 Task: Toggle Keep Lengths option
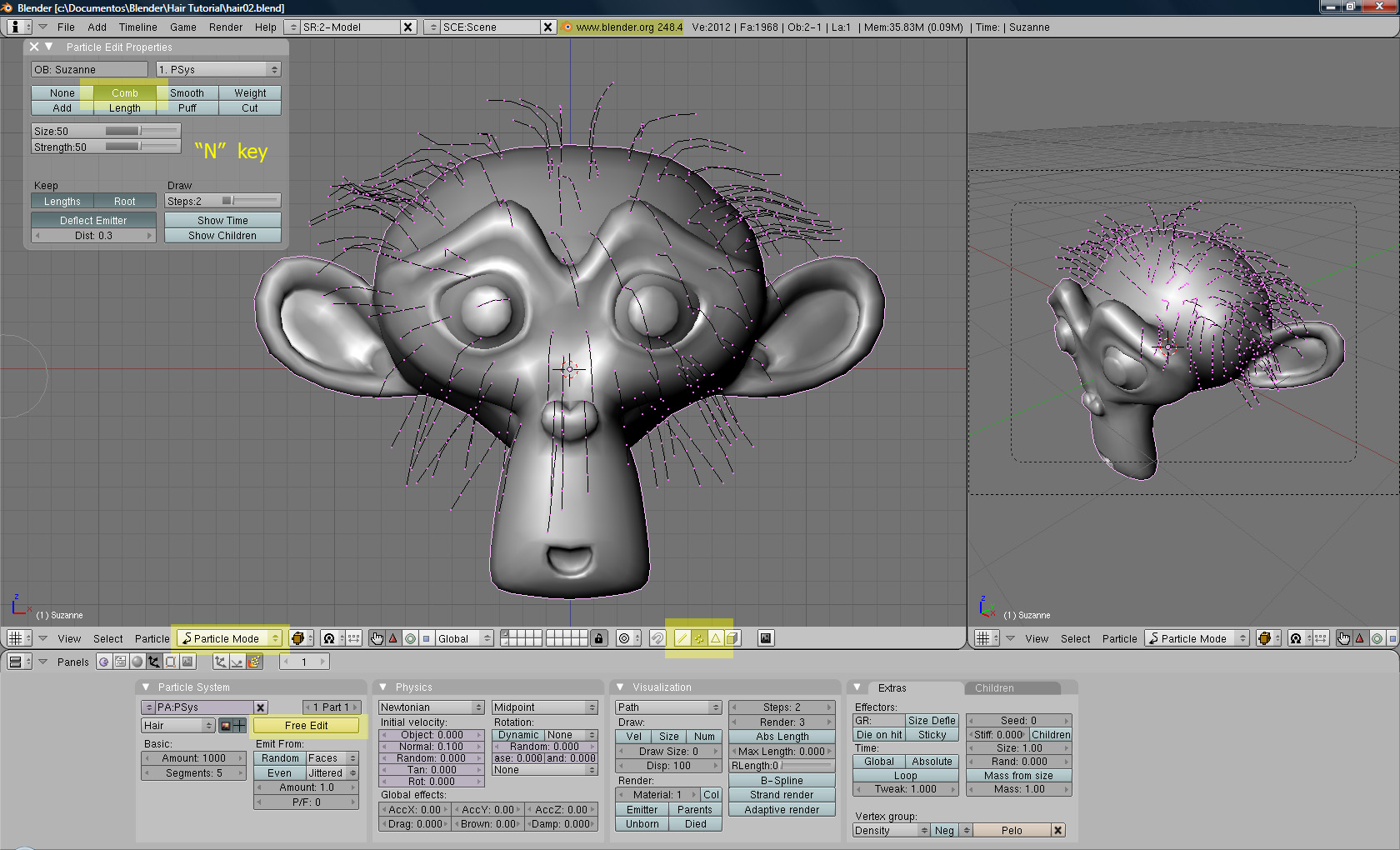coord(62,202)
